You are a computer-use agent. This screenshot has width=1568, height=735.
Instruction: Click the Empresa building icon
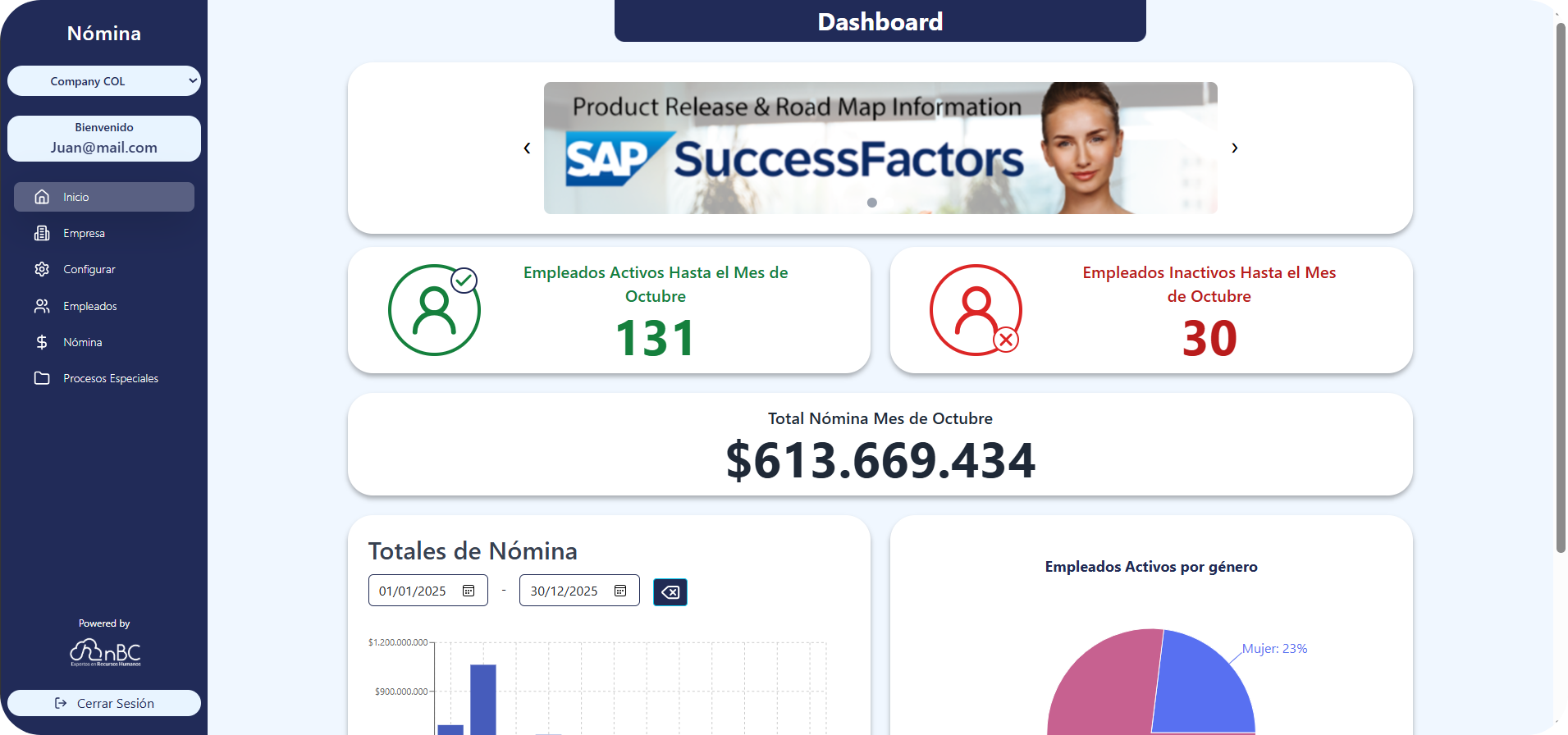(x=42, y=233)
